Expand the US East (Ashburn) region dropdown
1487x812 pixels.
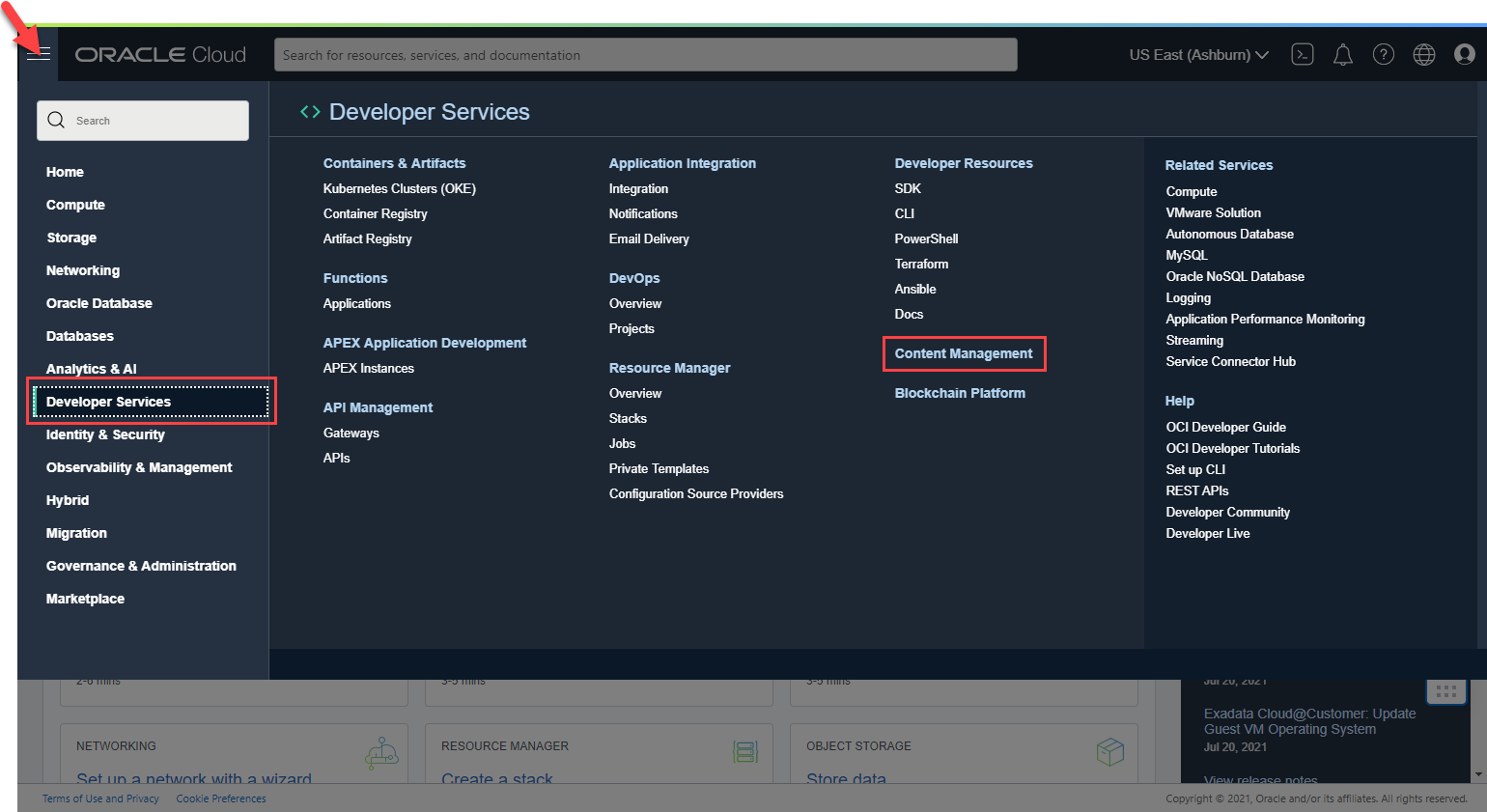pos(1198,55)
